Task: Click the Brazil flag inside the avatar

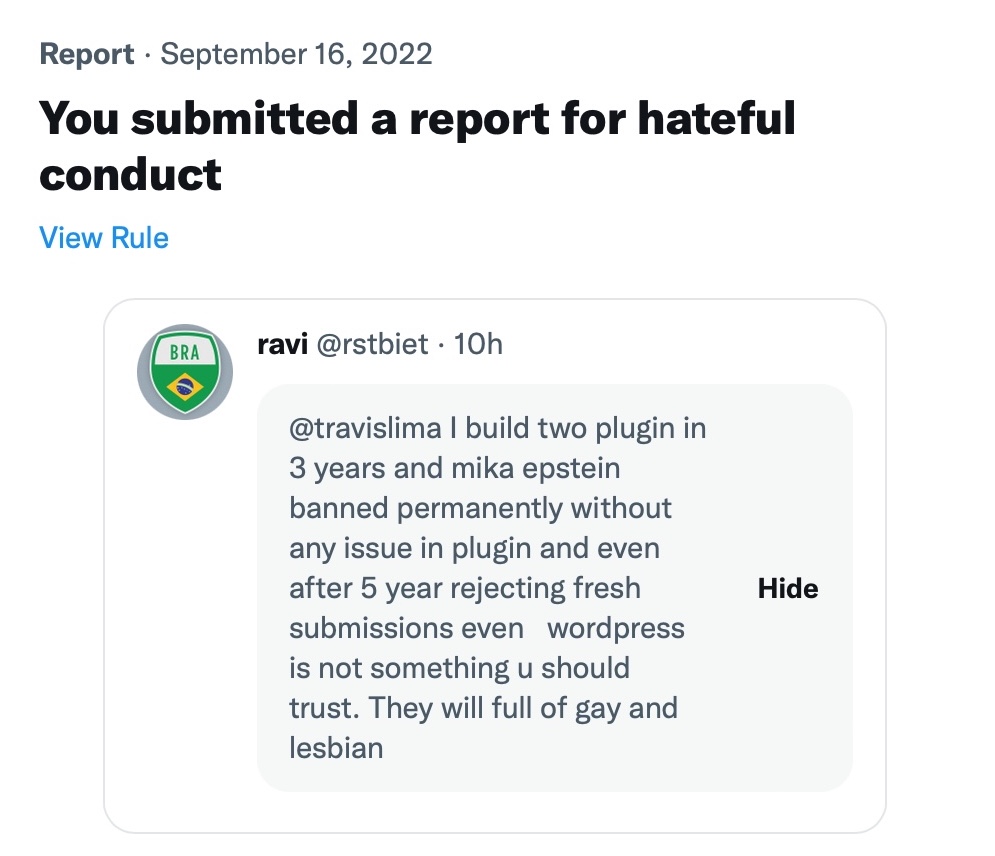Action: [x=185, y=385]
